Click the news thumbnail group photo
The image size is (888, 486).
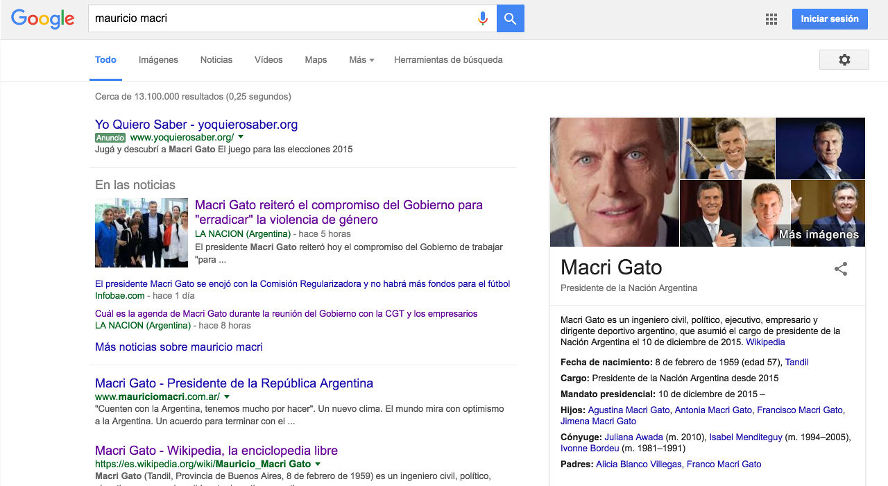pos(142,233)
